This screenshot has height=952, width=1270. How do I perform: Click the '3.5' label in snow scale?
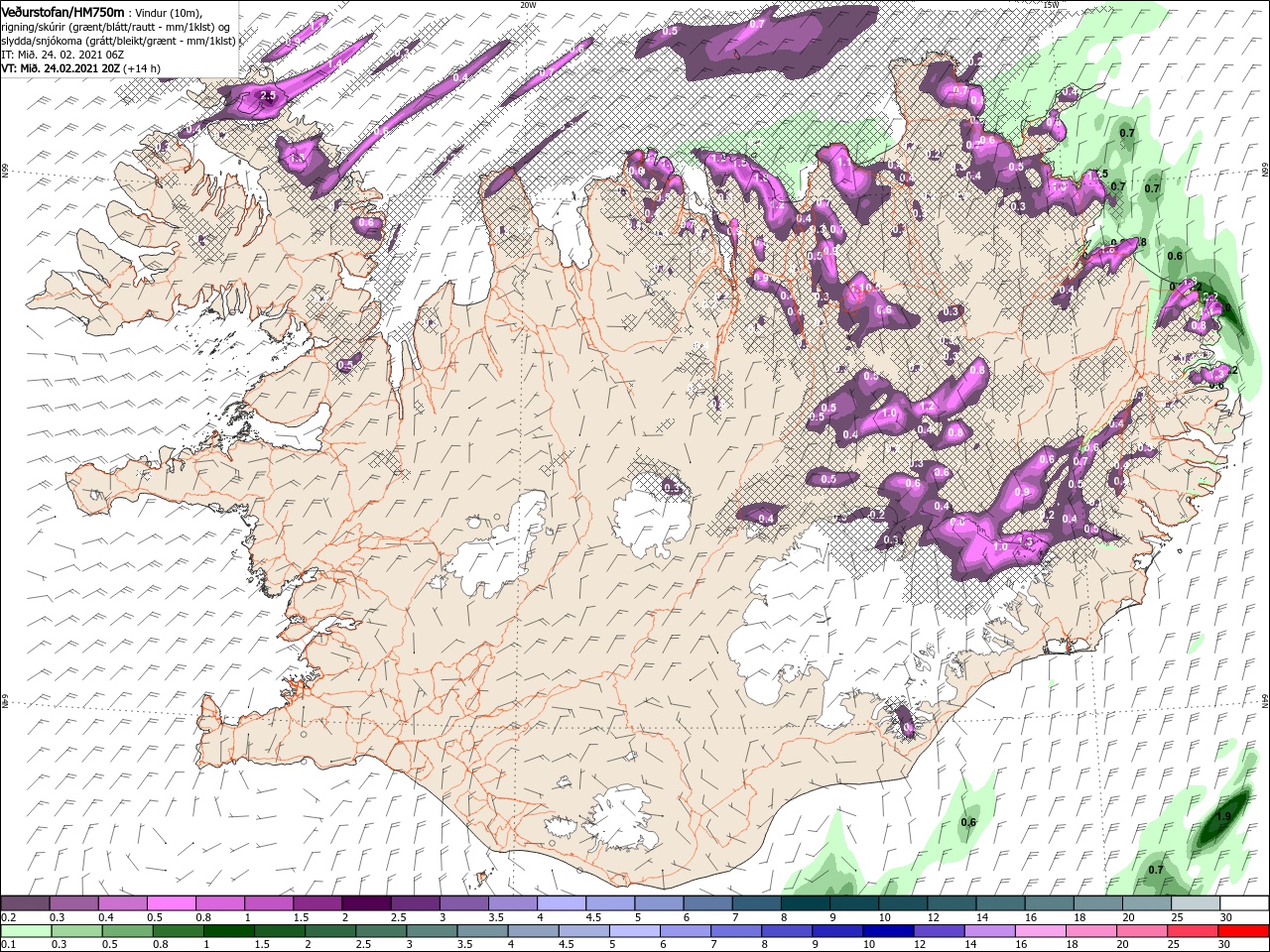point(498,918)
